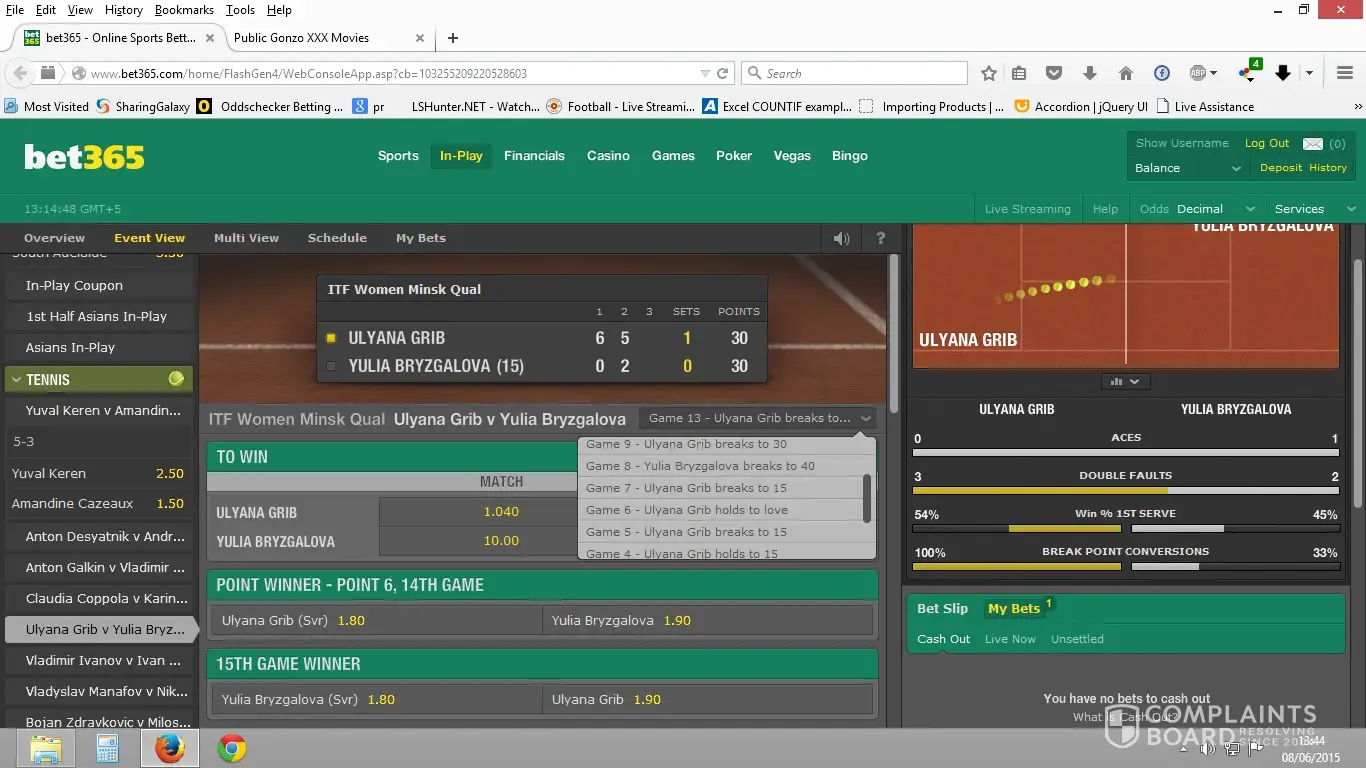The image size is (1366, 768).
Task: Click the Pocket save icon
Action: tap(1053, 73)
